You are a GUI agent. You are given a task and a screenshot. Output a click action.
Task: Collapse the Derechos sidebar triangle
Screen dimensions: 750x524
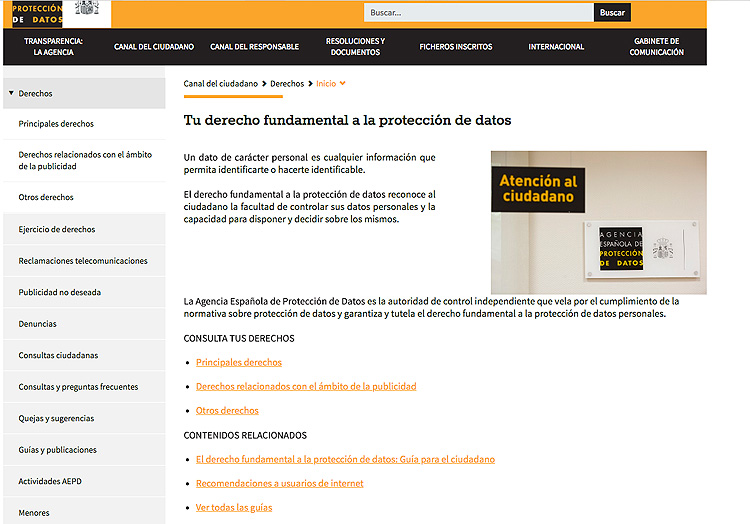pos(11,93)
